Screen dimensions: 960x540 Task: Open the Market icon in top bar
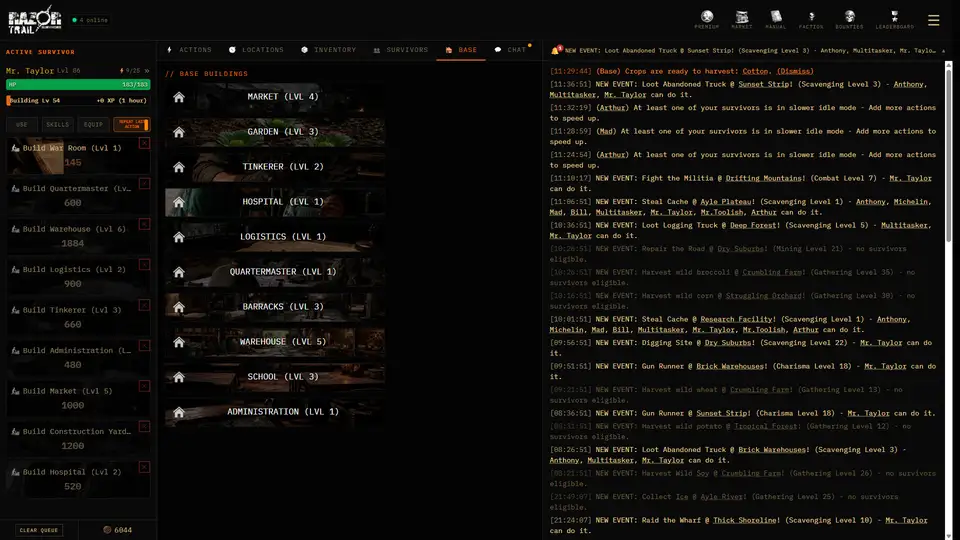741,19
